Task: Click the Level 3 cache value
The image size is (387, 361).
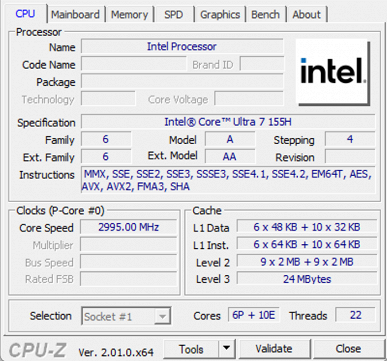Action: point(307,279)
